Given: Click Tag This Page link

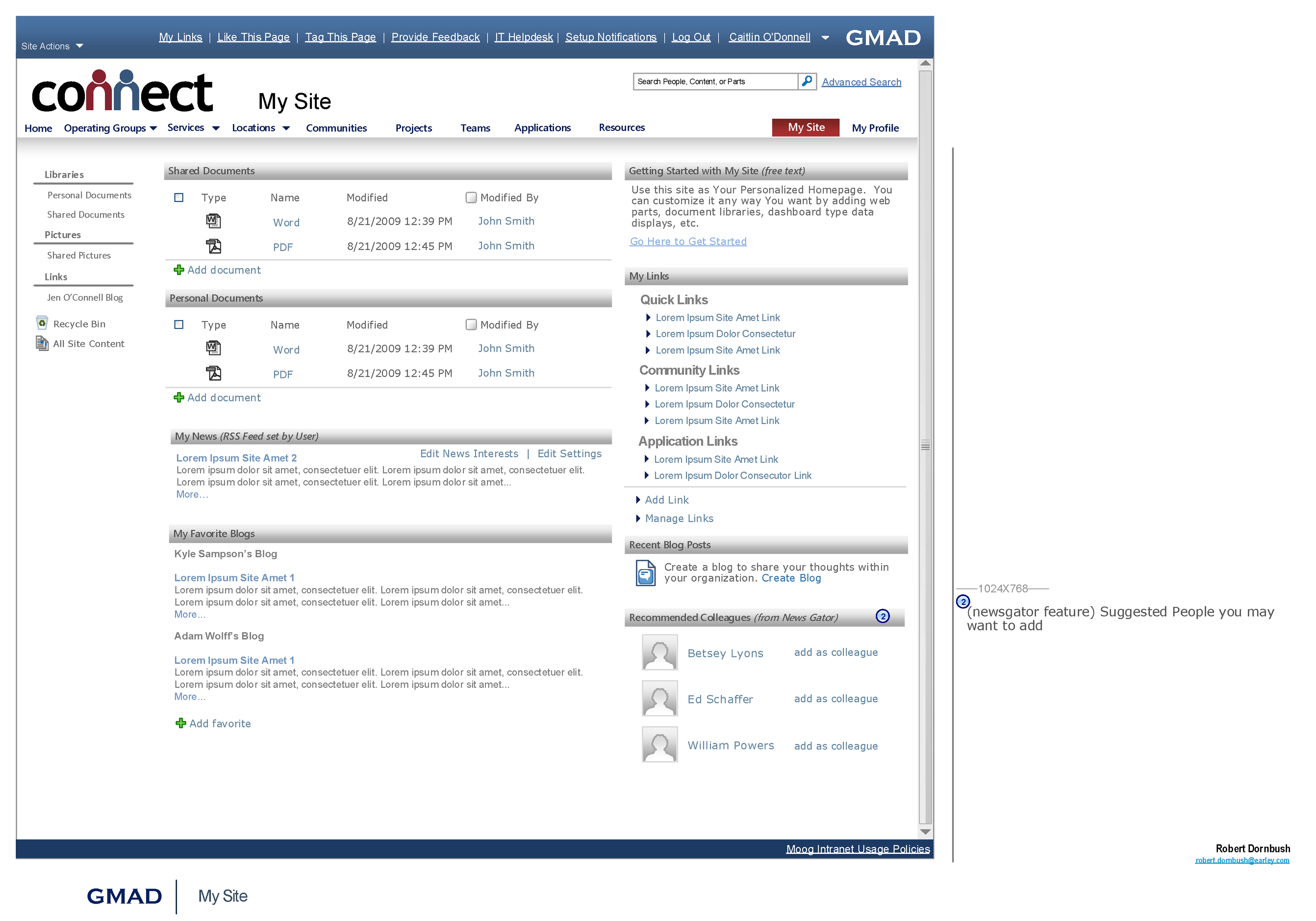Looking at the screenshot, I should (x=340, y=37).
